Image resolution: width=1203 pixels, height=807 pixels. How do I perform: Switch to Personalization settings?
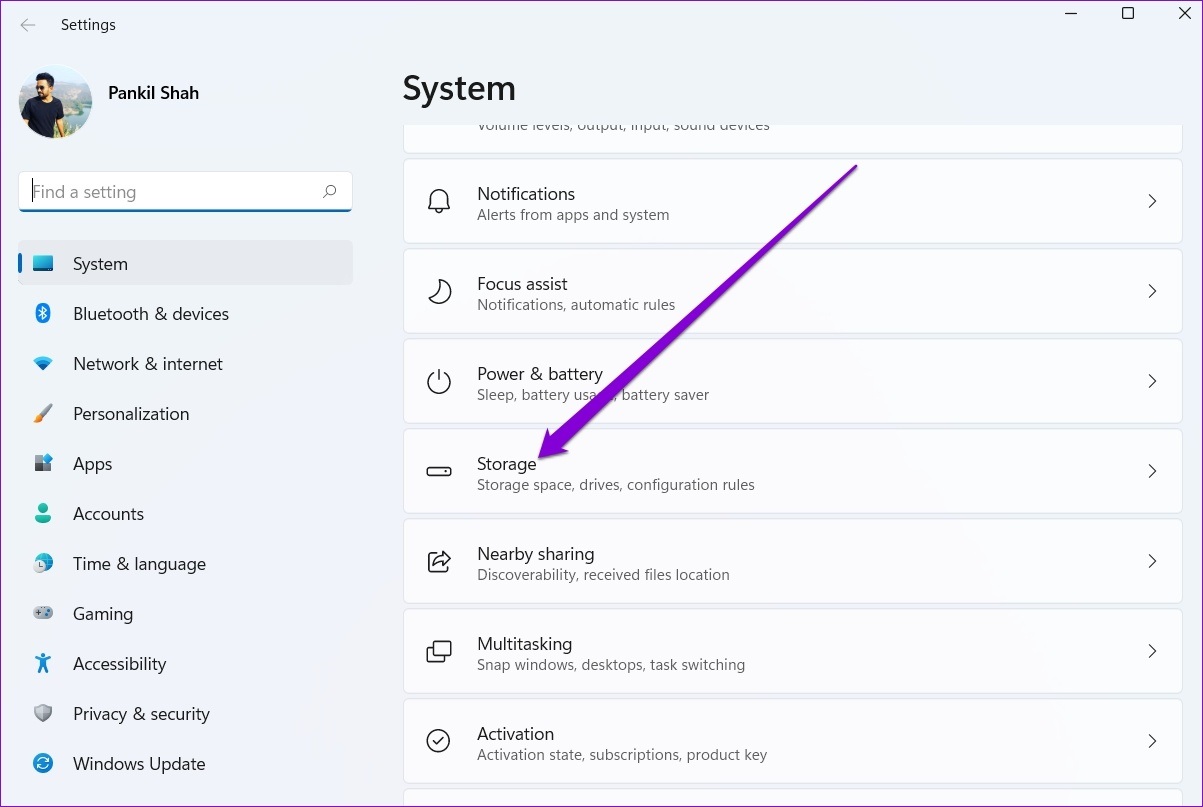pos(185,414)
